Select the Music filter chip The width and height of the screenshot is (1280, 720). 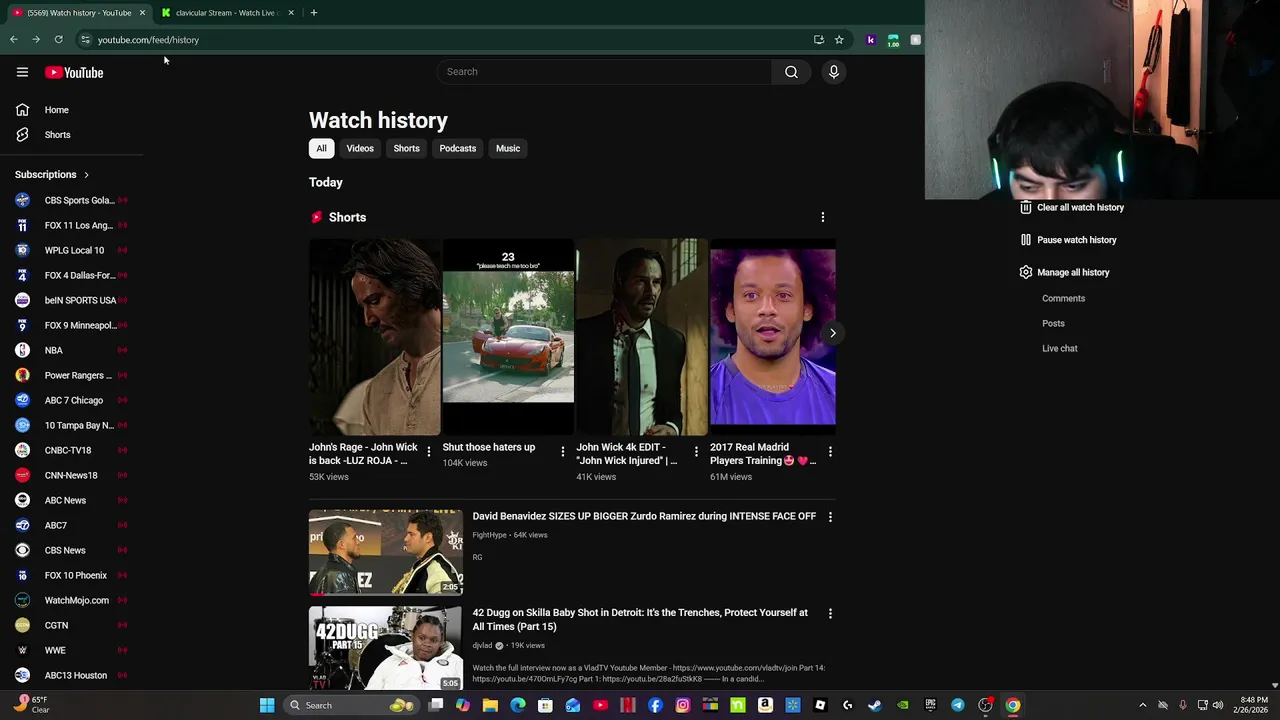(508, 148)
